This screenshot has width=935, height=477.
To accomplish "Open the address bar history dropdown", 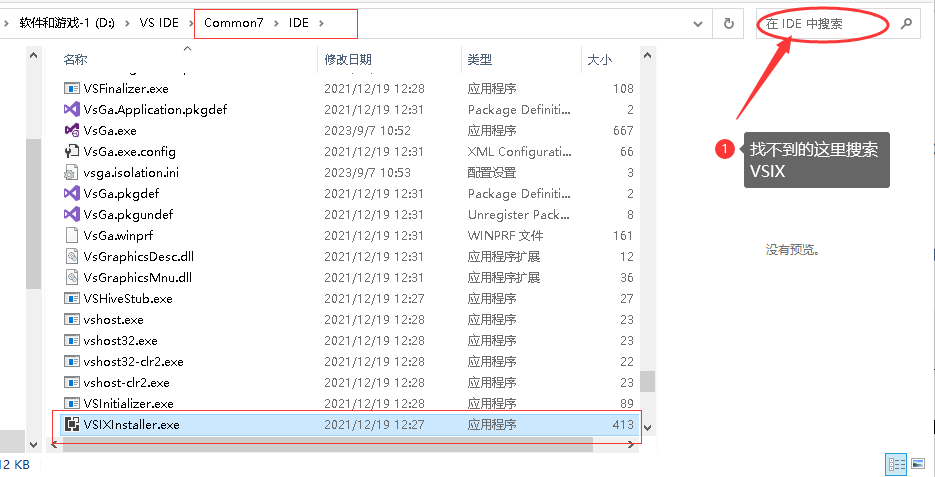I will (x=698, y=24).
